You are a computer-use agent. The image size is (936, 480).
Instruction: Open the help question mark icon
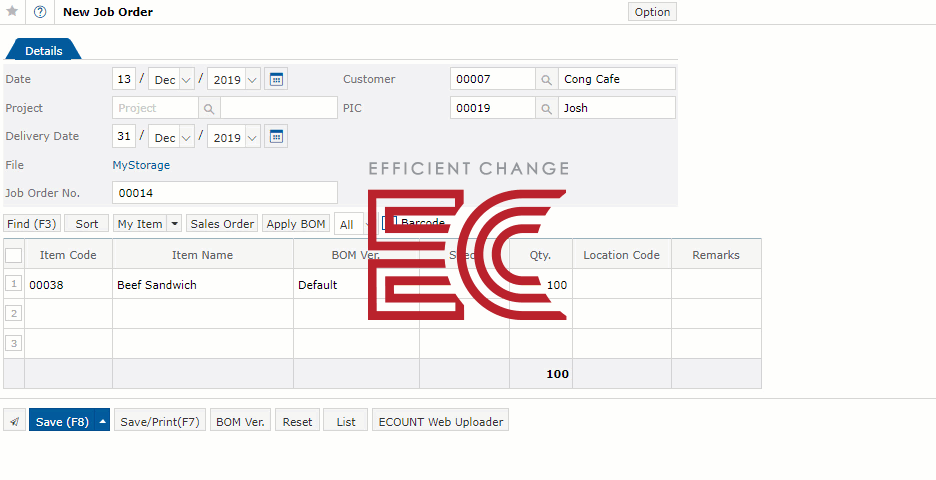click(x=40, y=12)
